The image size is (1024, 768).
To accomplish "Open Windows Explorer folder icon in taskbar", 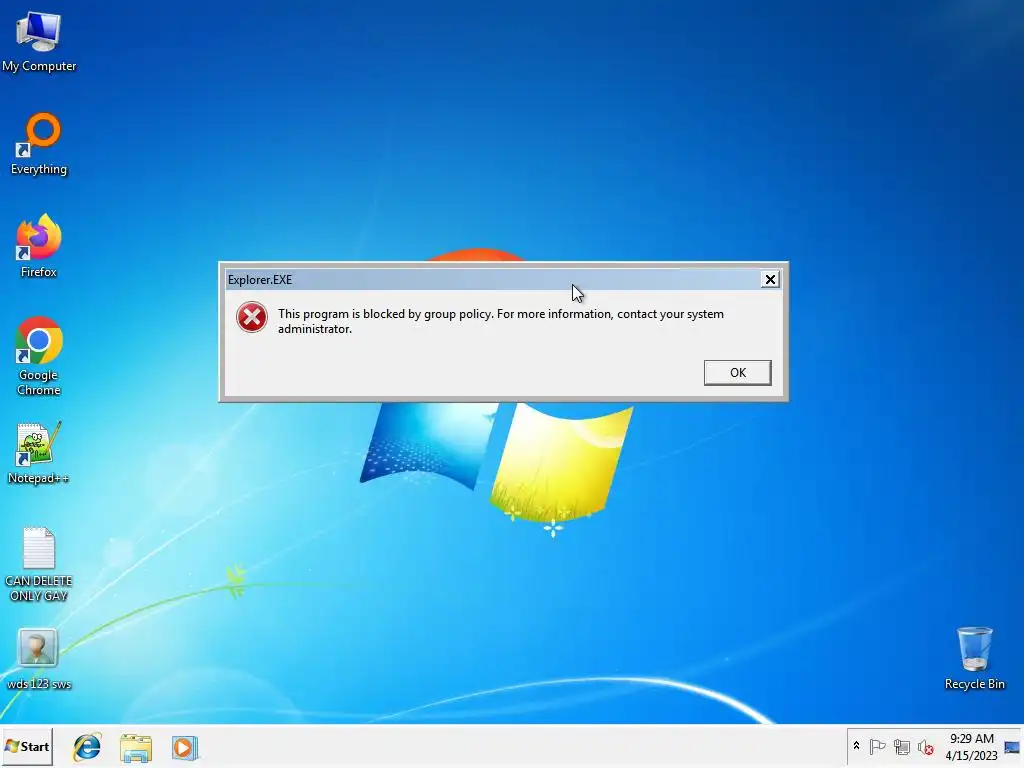I will [x=136, y=747].
